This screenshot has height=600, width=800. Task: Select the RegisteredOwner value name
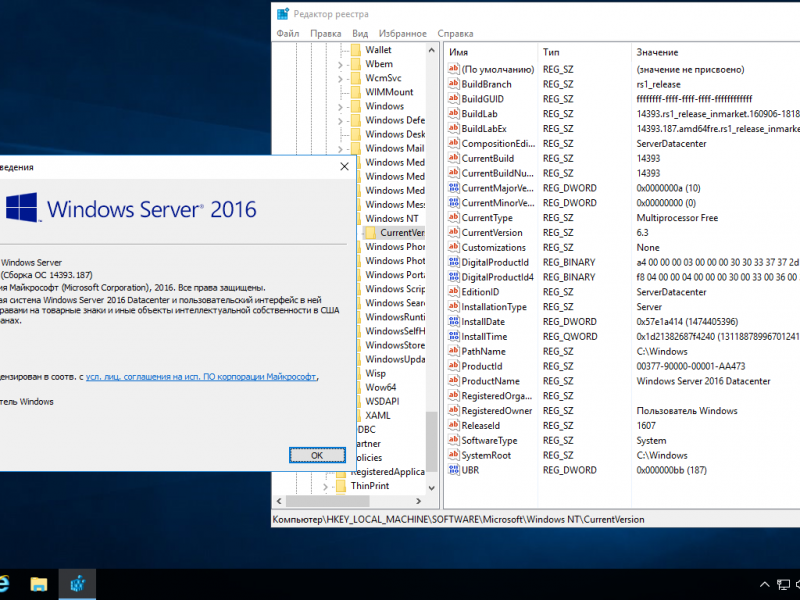point(497,411)
